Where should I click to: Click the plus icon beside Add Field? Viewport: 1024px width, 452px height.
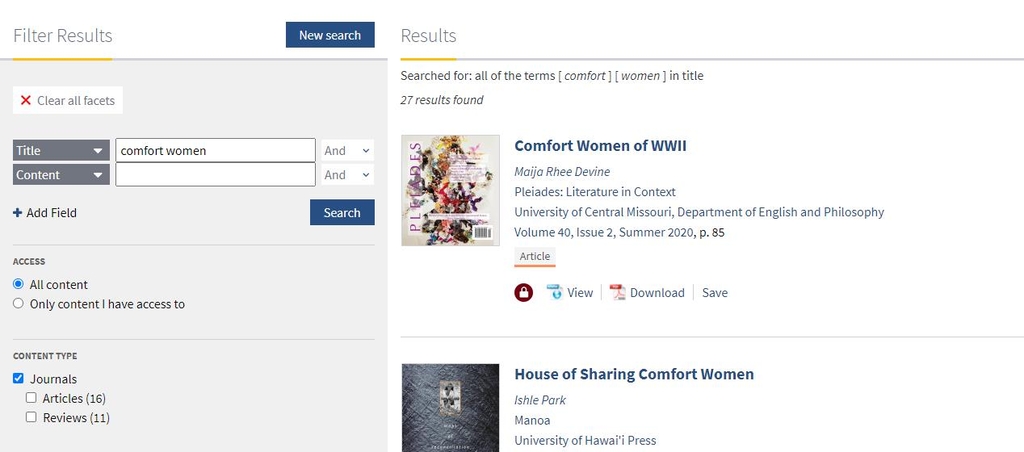(x=17, y=213)
